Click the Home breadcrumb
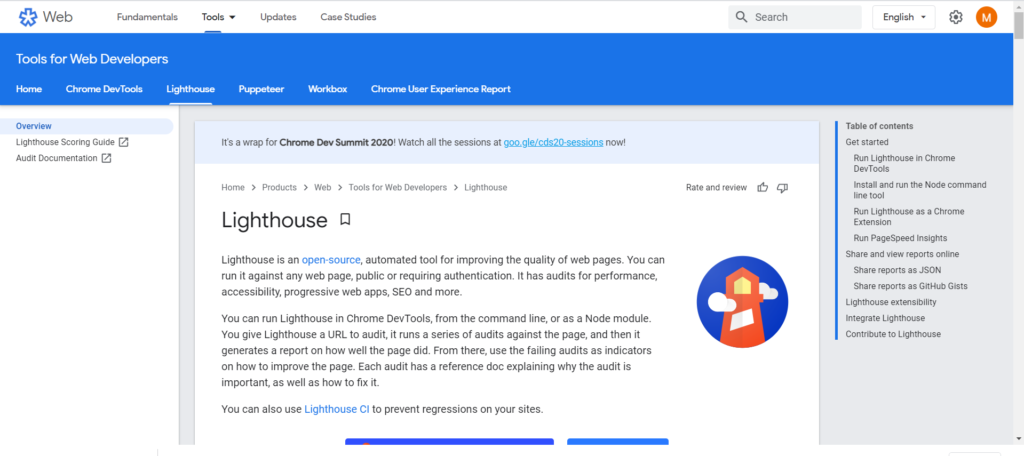 (x=232, y=187)
